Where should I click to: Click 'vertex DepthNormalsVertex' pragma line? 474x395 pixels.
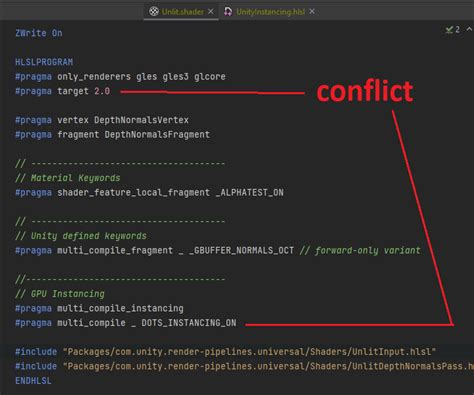click(102, 120)
